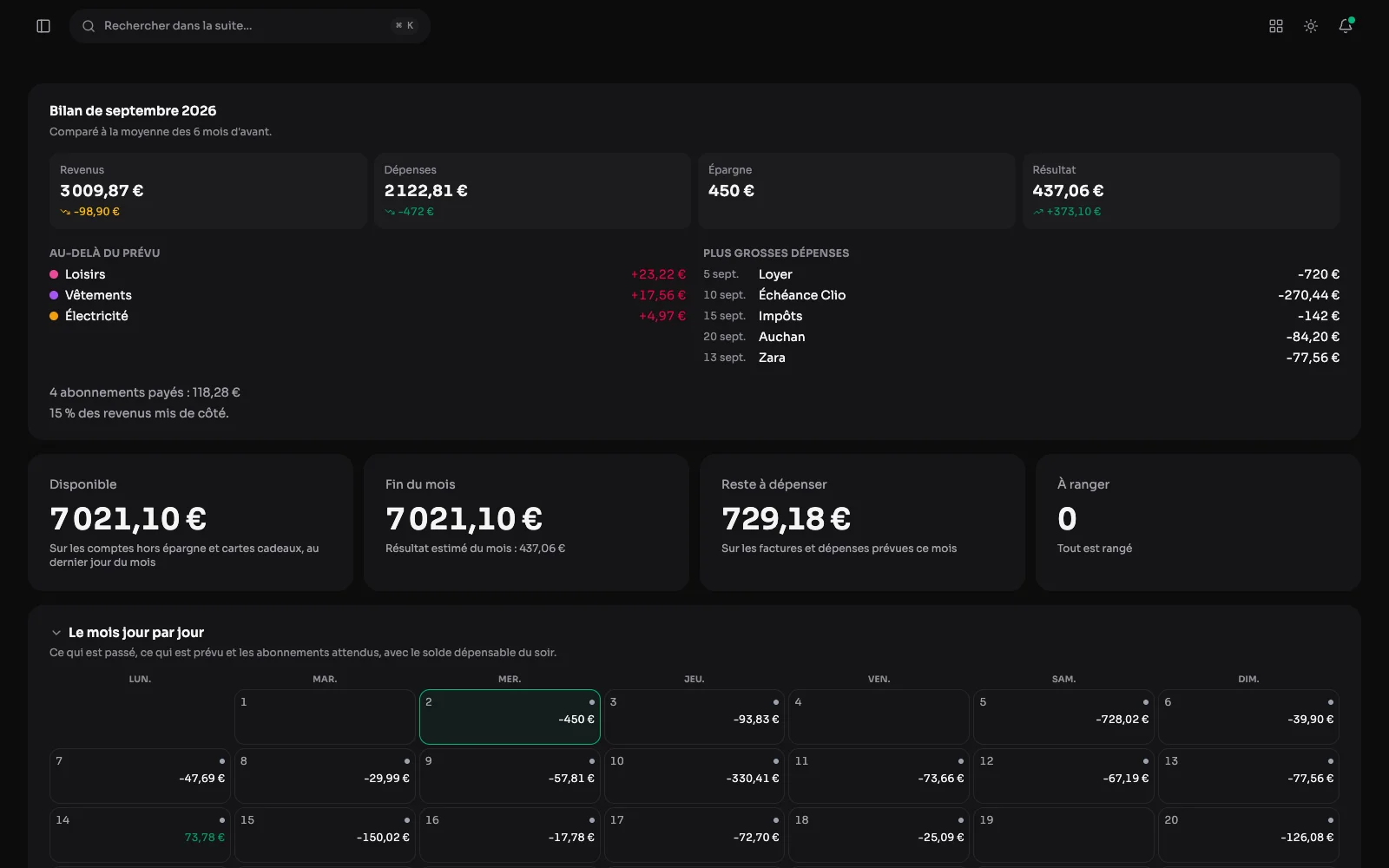Select calendar day 15 with -150,02 €

point(325,835)
